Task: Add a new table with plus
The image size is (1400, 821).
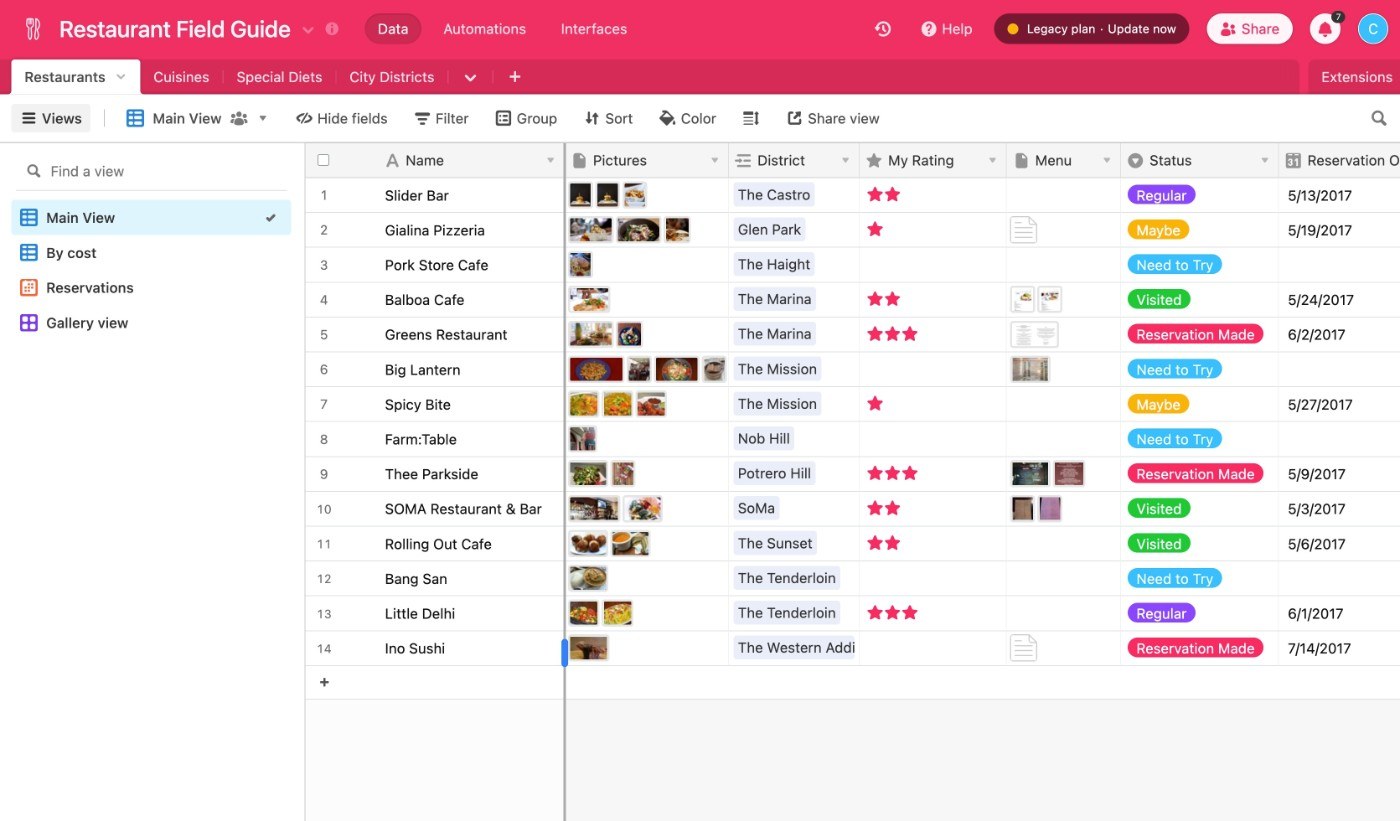Action: 514,77
